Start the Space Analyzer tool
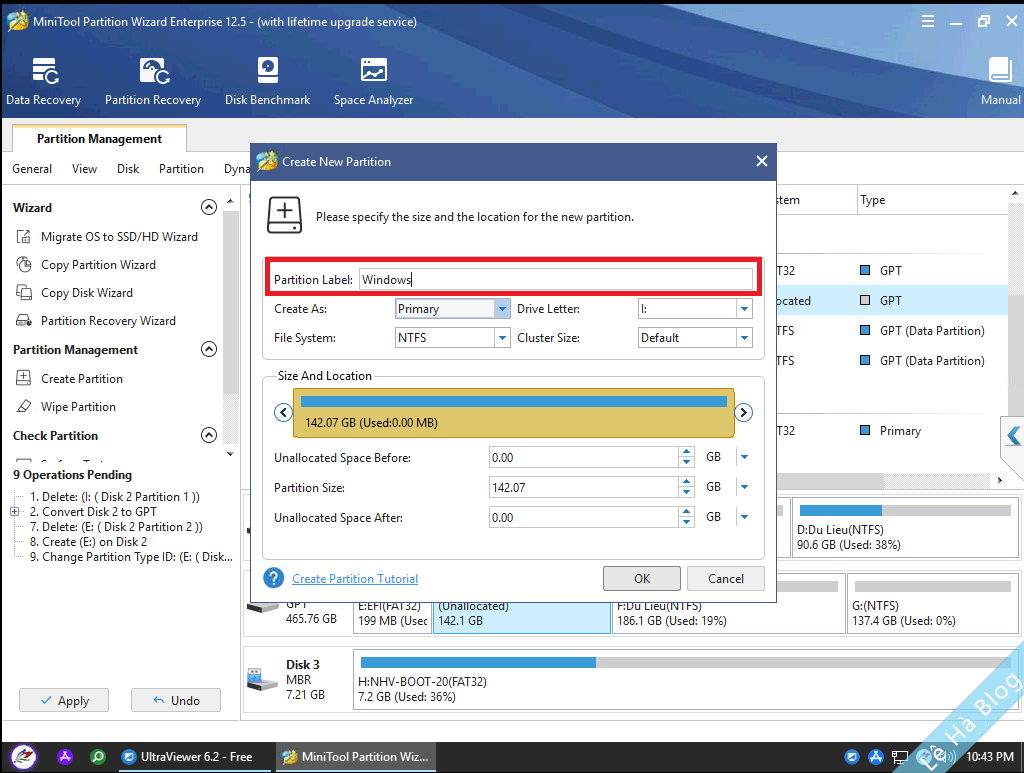Viewport: 1024px width, 773px height. pos(374,81)
